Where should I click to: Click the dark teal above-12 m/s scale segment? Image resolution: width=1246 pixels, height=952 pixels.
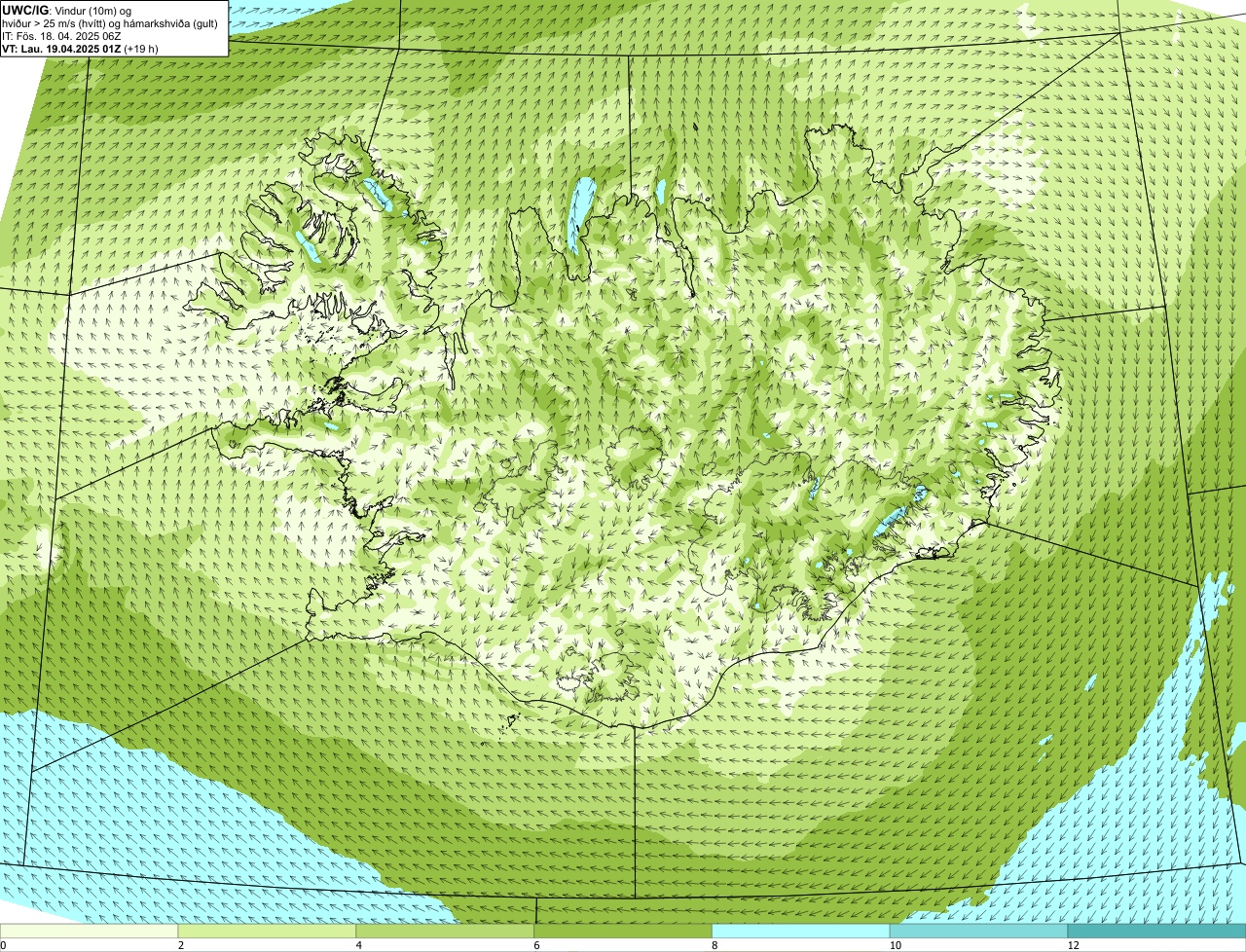click(x=1157, y=932)
